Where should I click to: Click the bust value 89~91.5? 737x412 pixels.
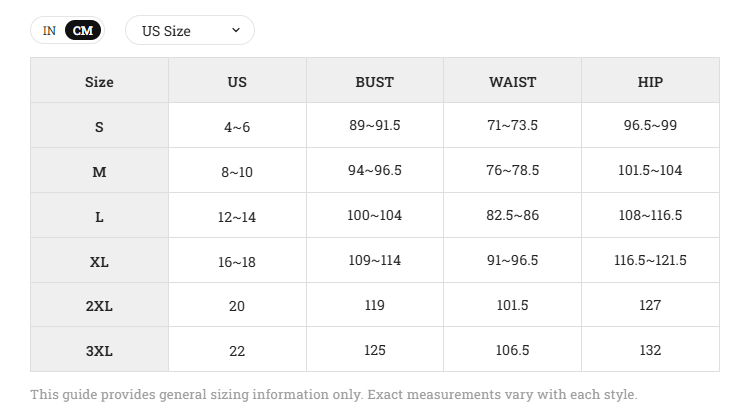pyautogui.click(x=375, y=125)
